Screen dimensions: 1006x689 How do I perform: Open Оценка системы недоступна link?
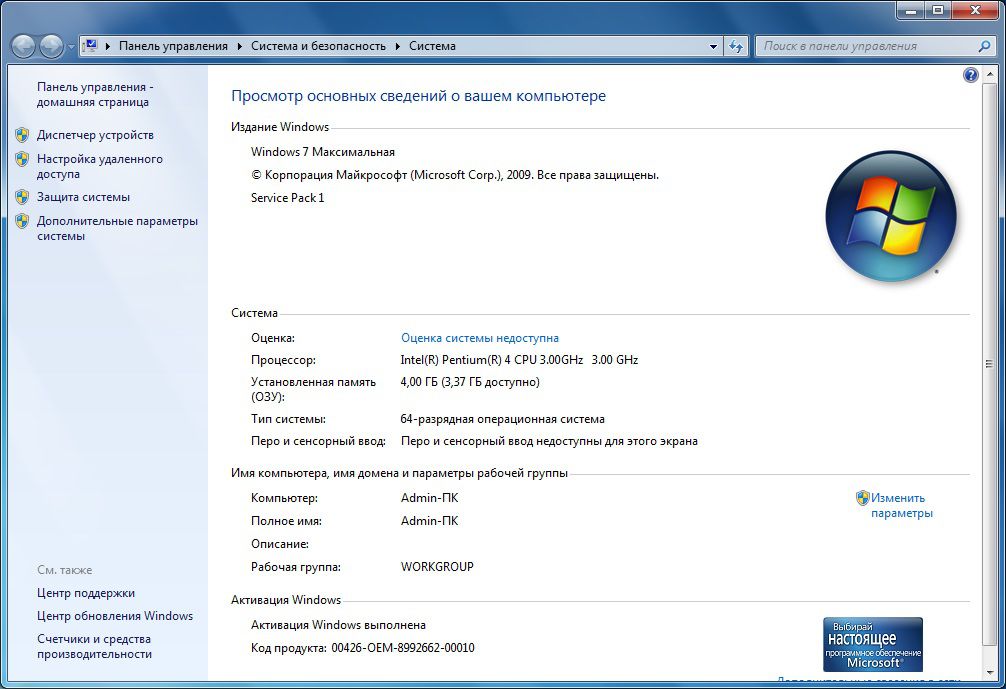coord(480,338)
